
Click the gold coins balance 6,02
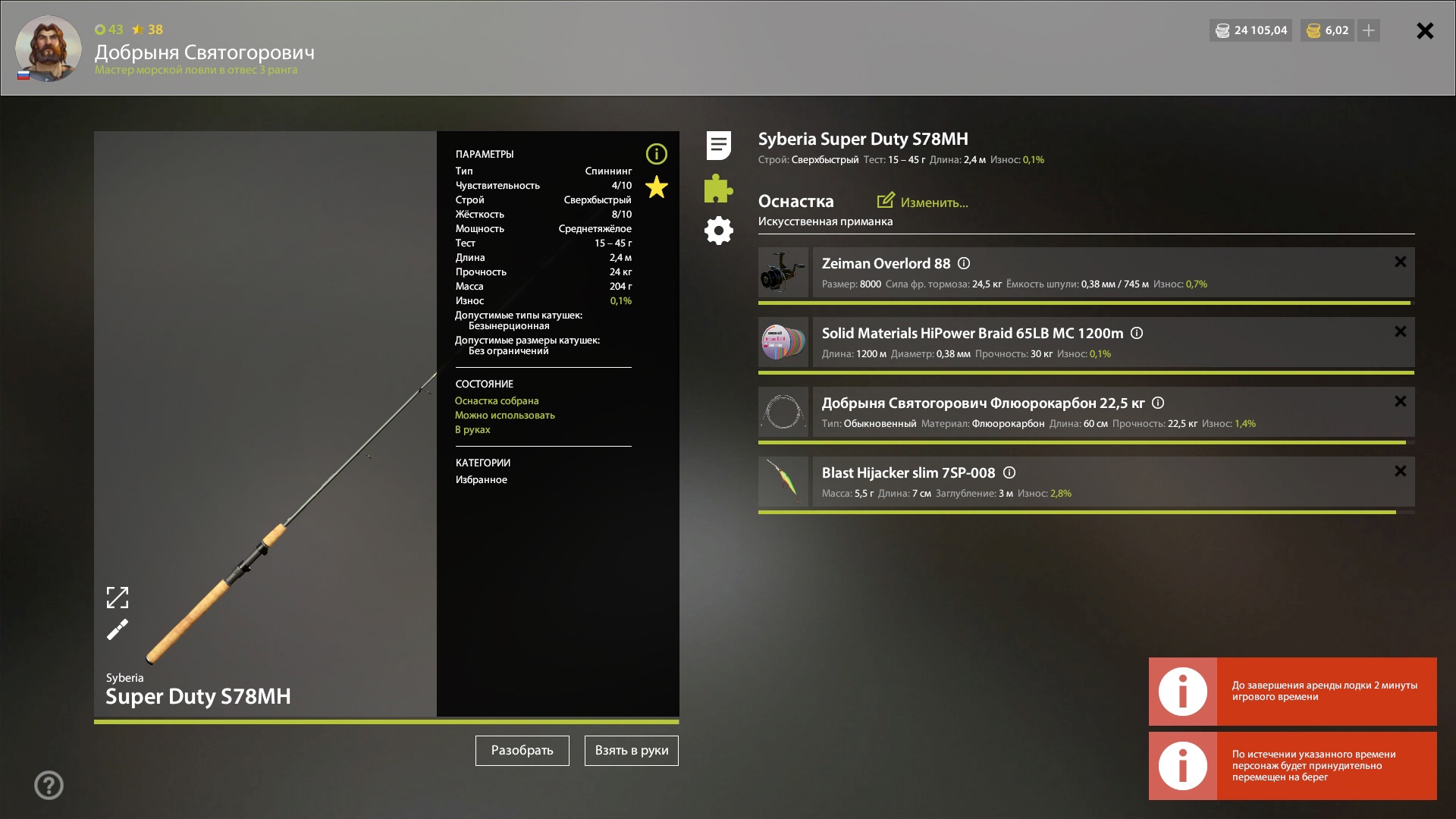point(1327,30)
